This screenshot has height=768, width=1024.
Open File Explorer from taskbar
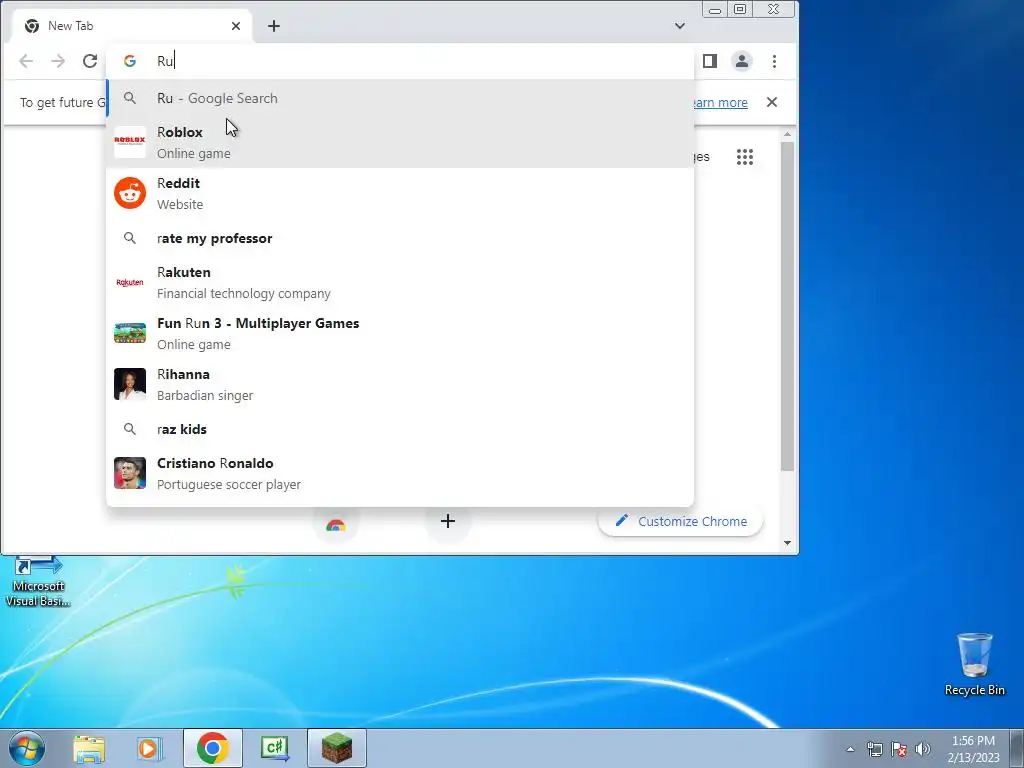[x=89, y=748]
